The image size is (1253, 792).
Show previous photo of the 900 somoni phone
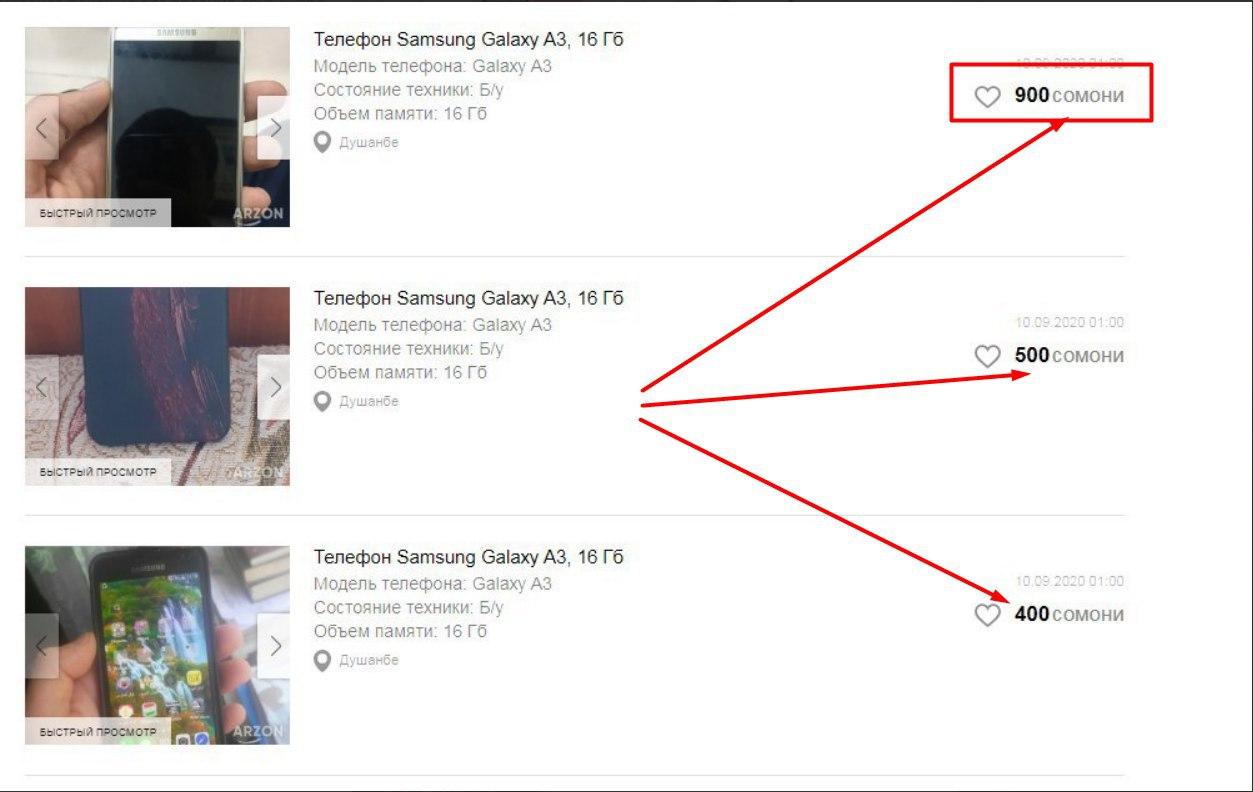click(x=42, y=128)
